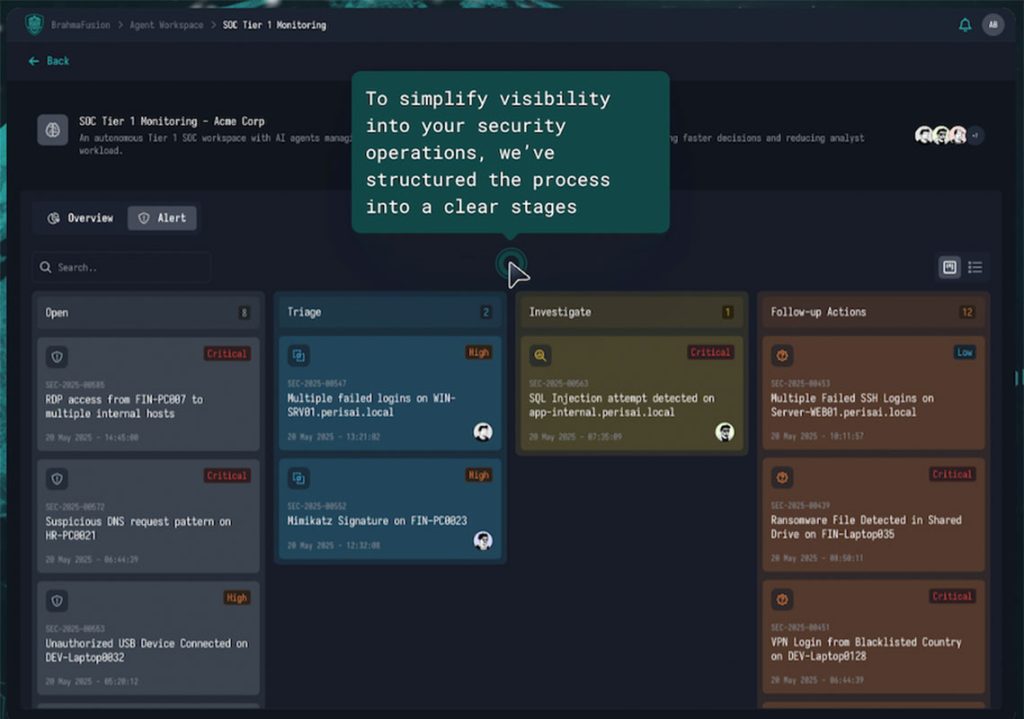Click the Follow-up Actions count badge
The width and height of the screenshot is (1024, 719).
click(966, 312)
